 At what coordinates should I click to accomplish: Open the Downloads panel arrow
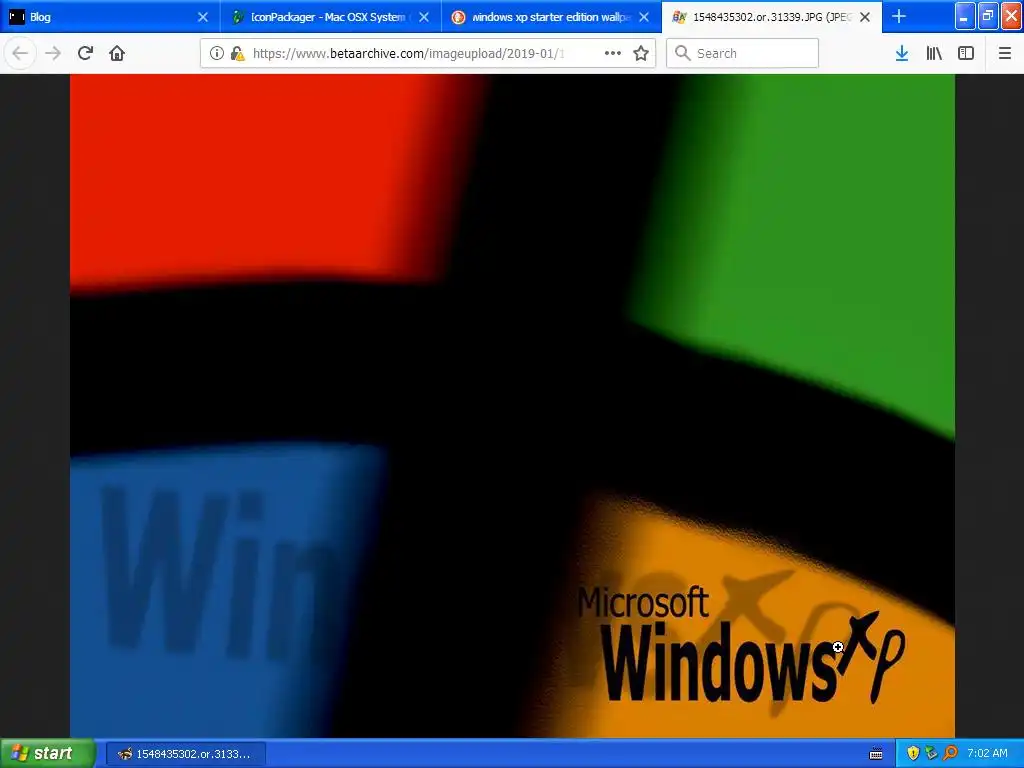902,54
